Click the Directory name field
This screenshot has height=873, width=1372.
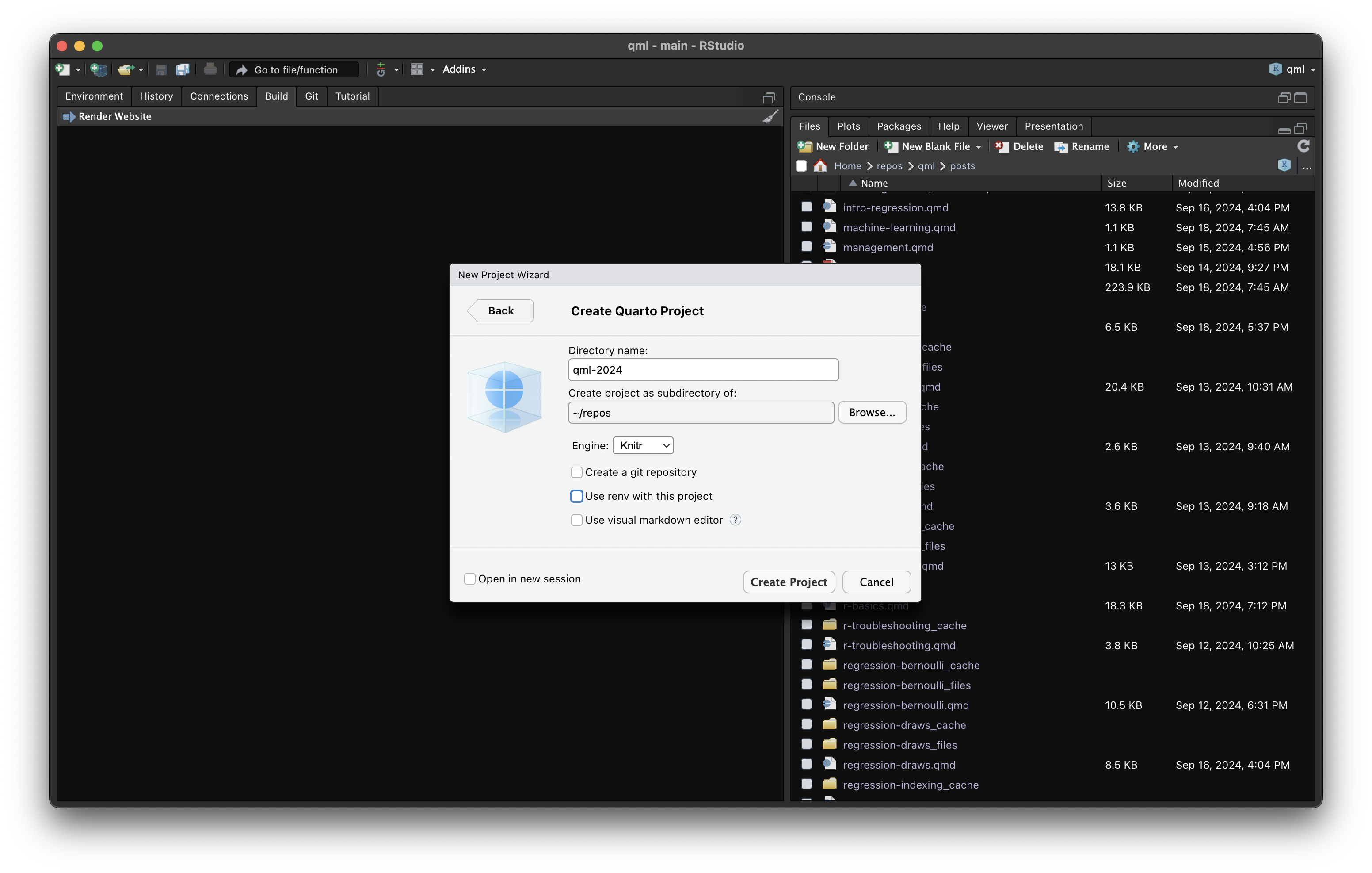703,370
